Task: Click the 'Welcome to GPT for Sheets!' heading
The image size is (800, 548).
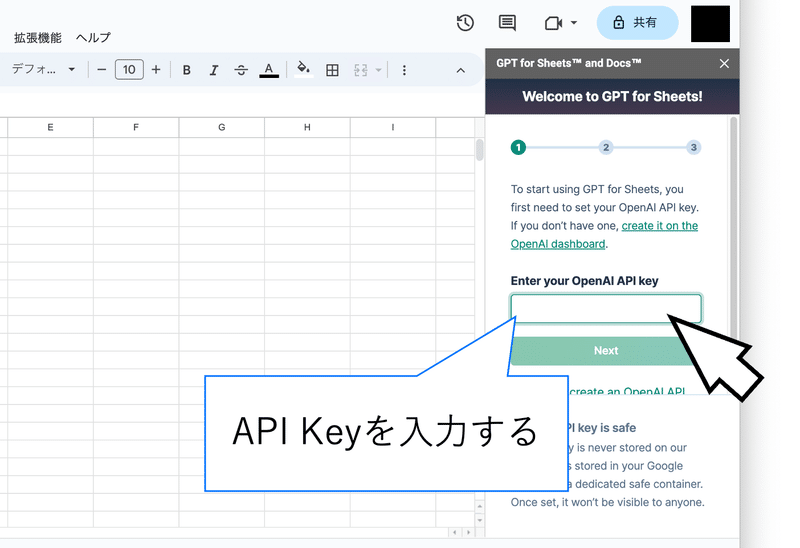Action: (x=612, y=96)
